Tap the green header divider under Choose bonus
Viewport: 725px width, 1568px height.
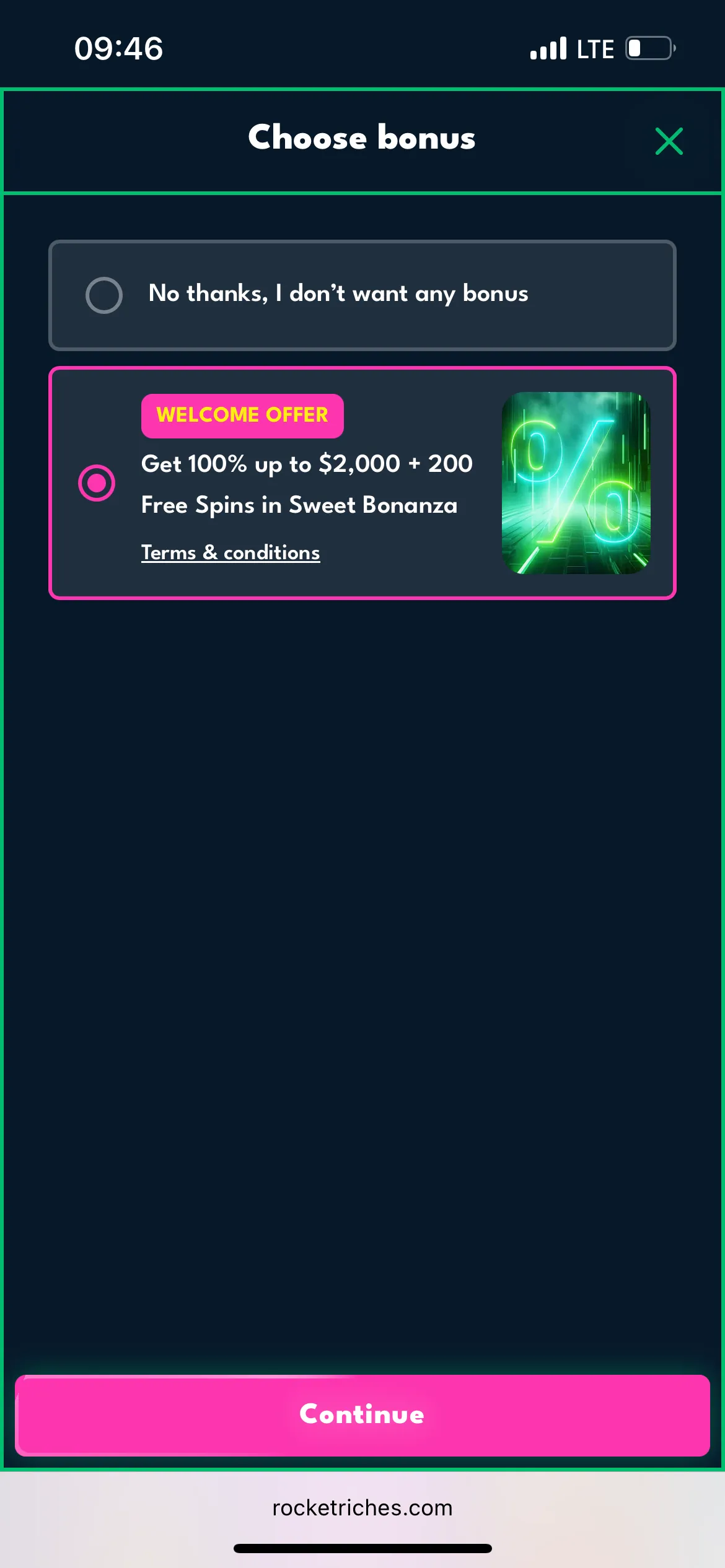click(x=362, y=193)
